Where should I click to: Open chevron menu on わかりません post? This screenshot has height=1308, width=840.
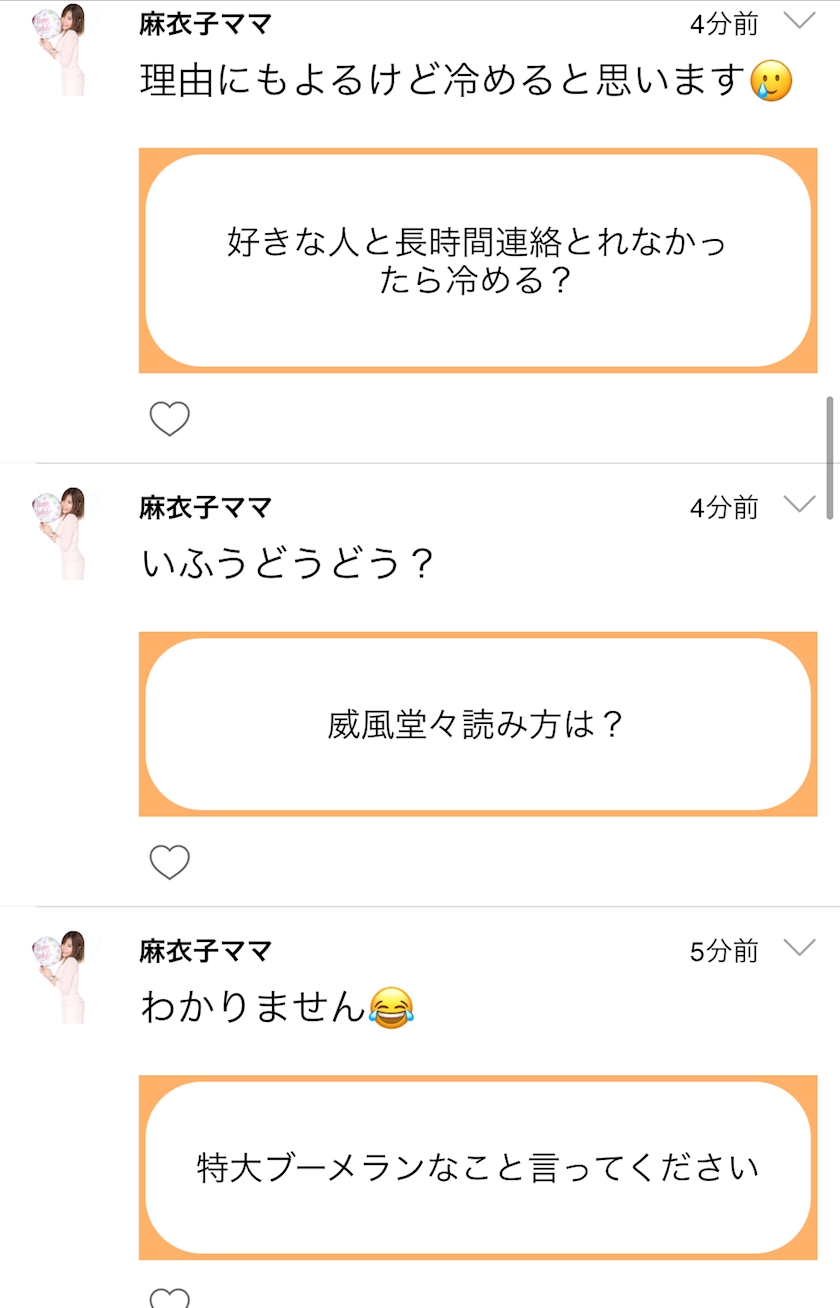click(x=799, y=948)
